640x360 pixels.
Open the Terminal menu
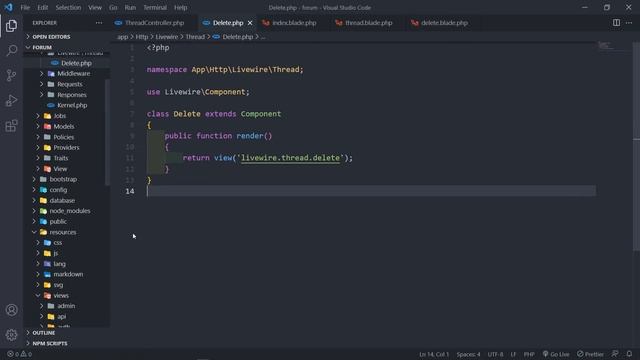(155, 7)
